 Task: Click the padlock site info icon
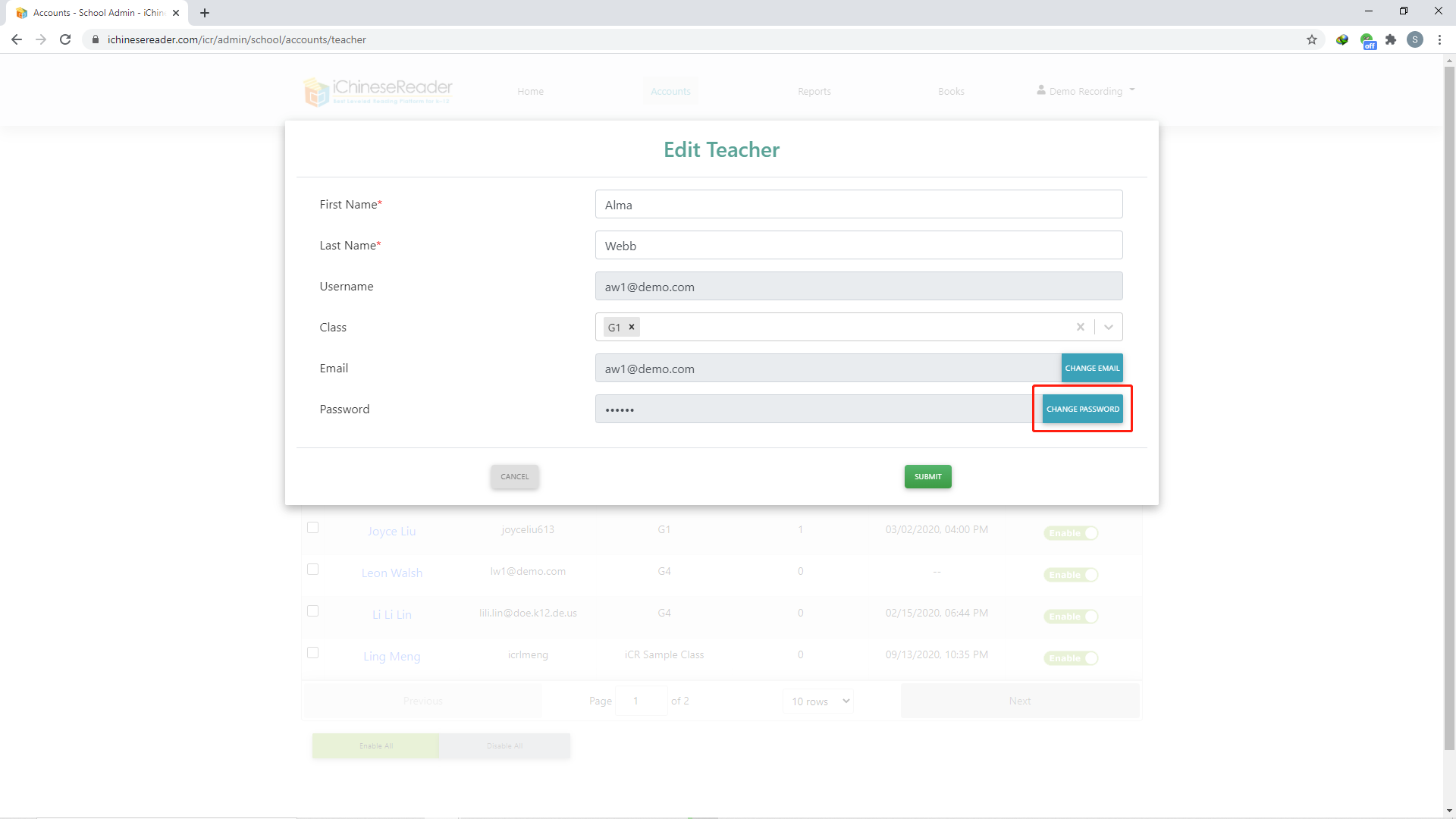(96, 39)
